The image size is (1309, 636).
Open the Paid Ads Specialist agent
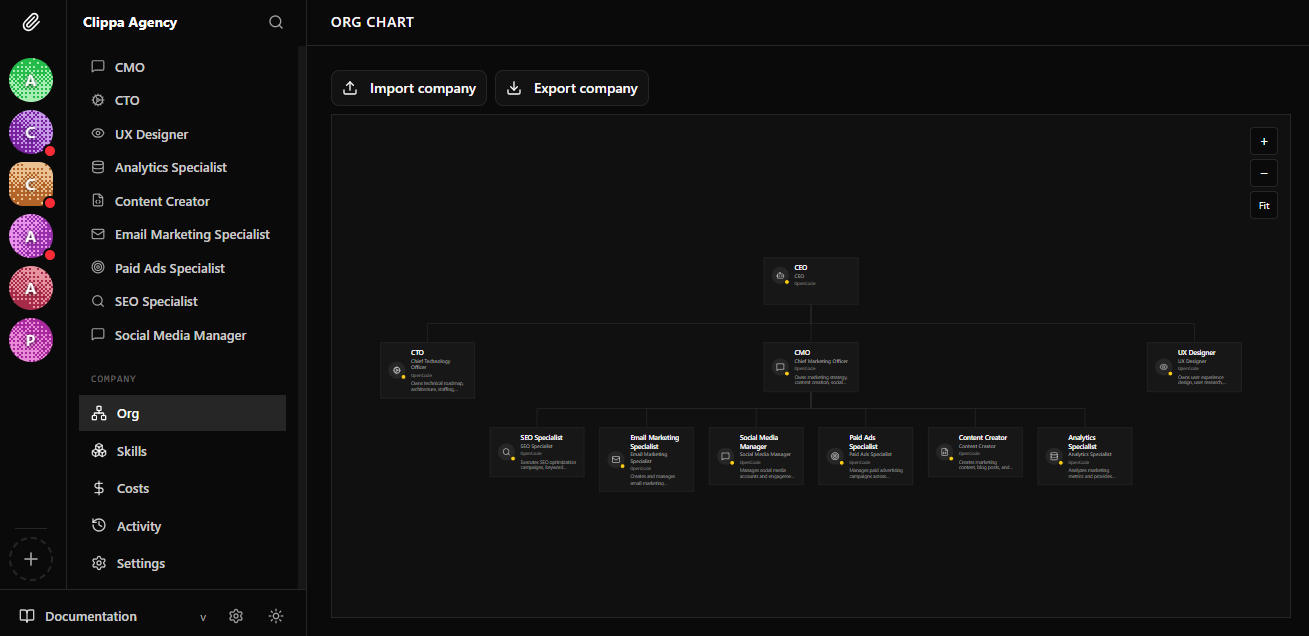[x=182, y=268]
